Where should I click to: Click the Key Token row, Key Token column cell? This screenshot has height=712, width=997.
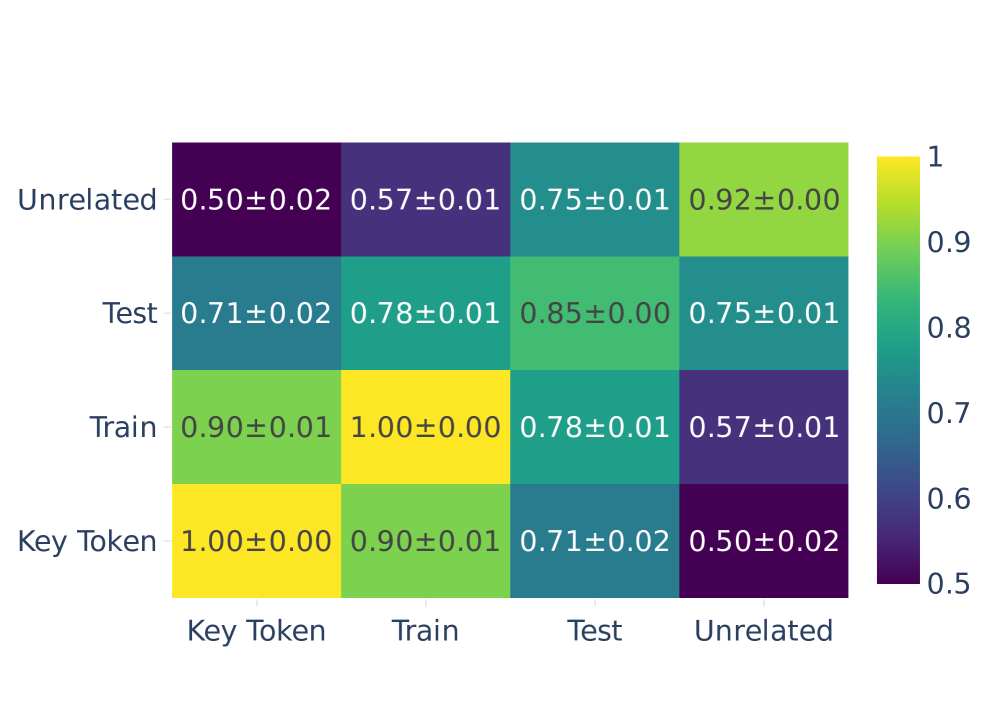256,542
